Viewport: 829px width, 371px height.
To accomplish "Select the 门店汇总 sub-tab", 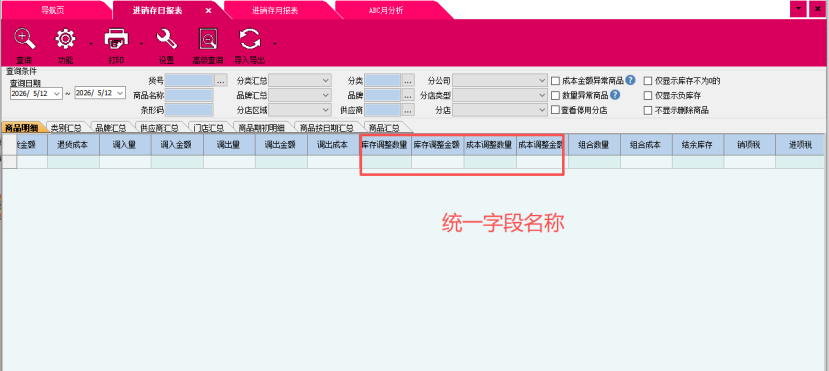I will coord(209,127).
